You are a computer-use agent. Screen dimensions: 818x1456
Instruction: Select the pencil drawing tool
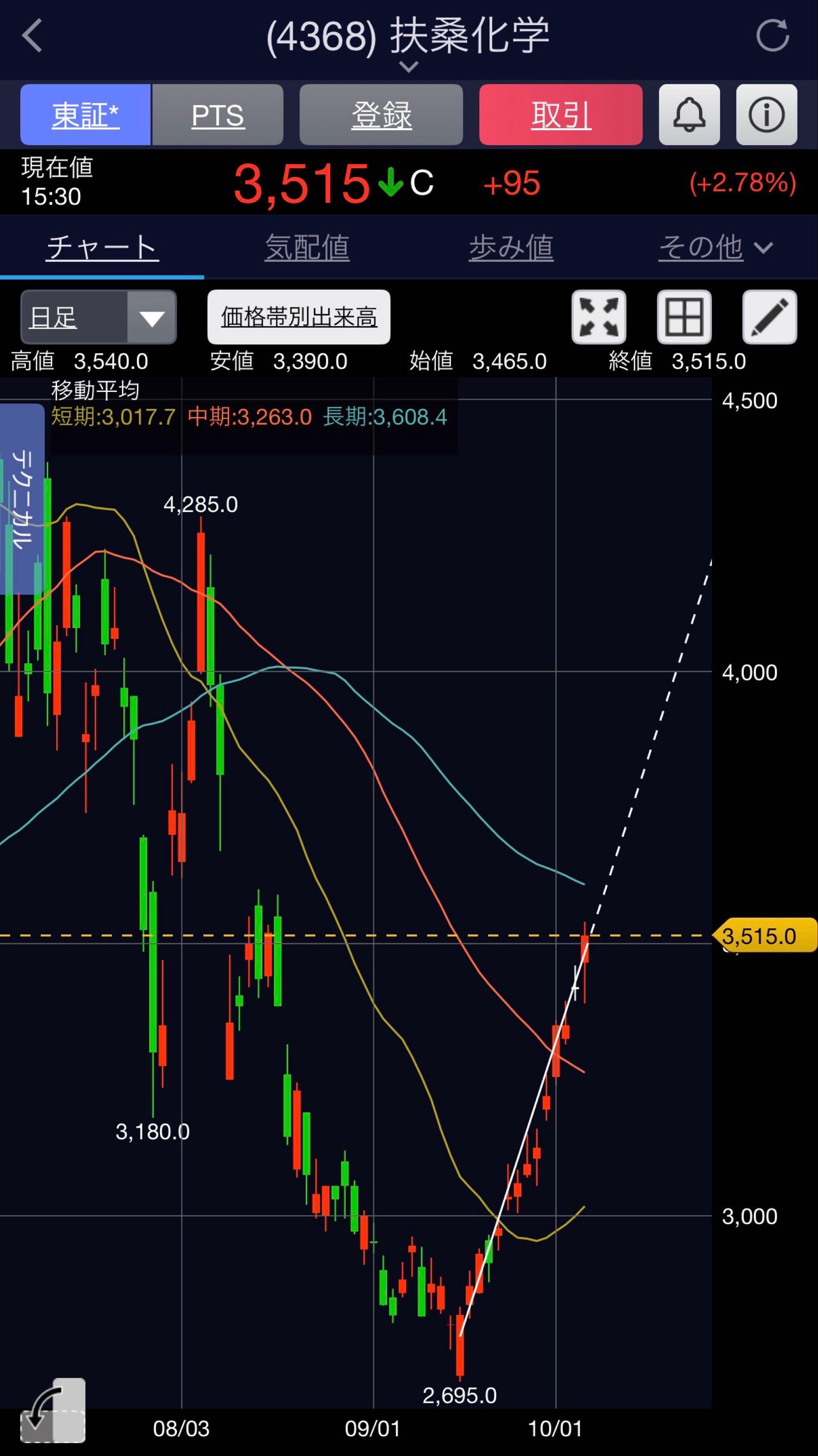[x=769, y=317]
